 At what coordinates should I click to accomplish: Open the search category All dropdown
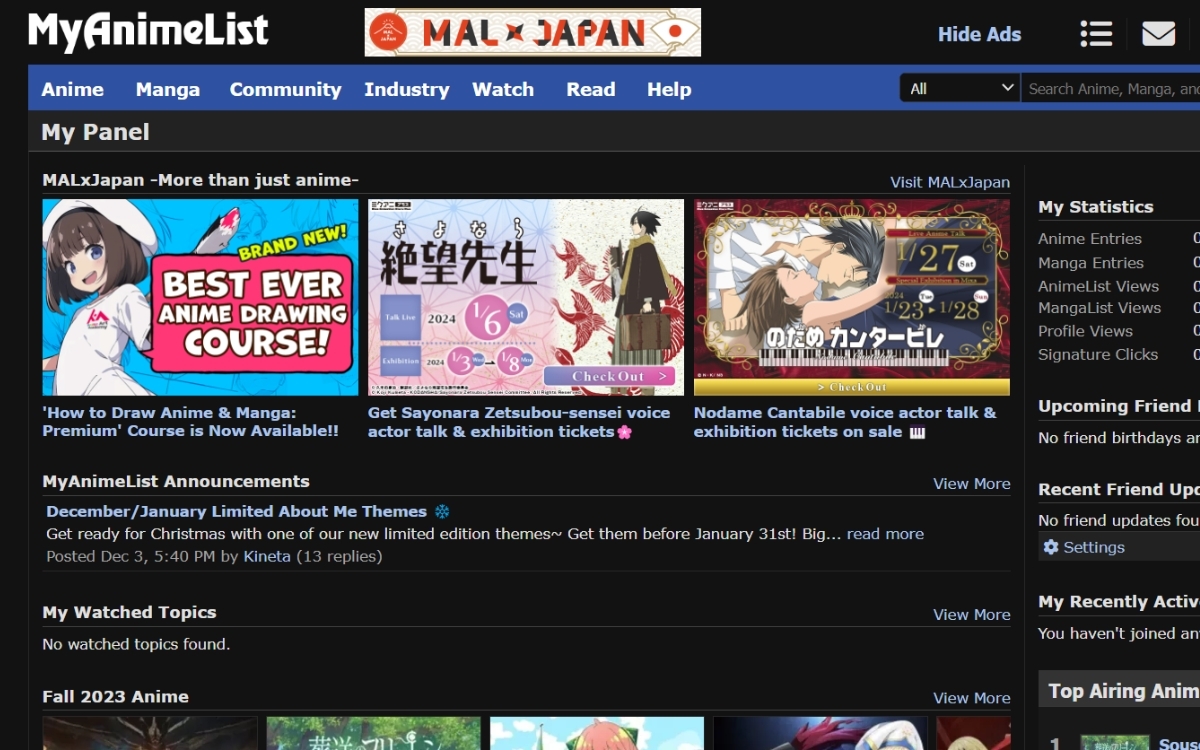[958, 88]
